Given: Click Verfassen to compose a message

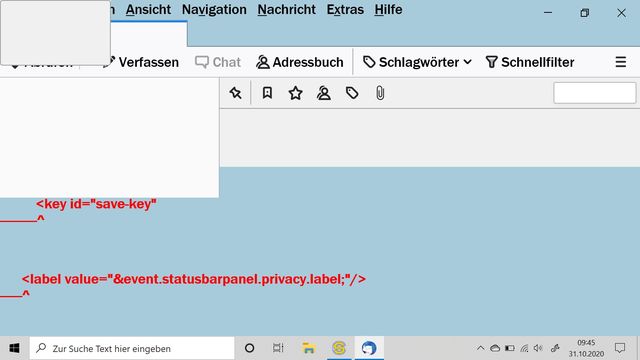Looking at the screenshot, I should 143,62.
